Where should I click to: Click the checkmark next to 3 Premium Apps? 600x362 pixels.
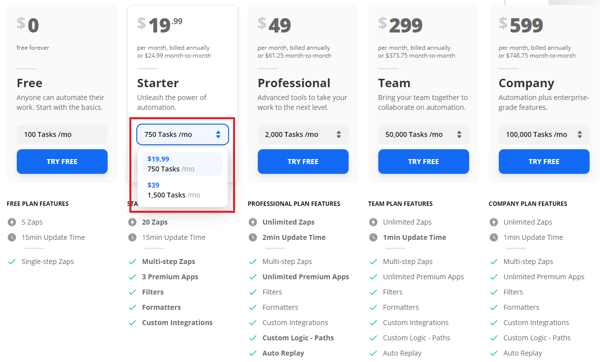point(132,277)
